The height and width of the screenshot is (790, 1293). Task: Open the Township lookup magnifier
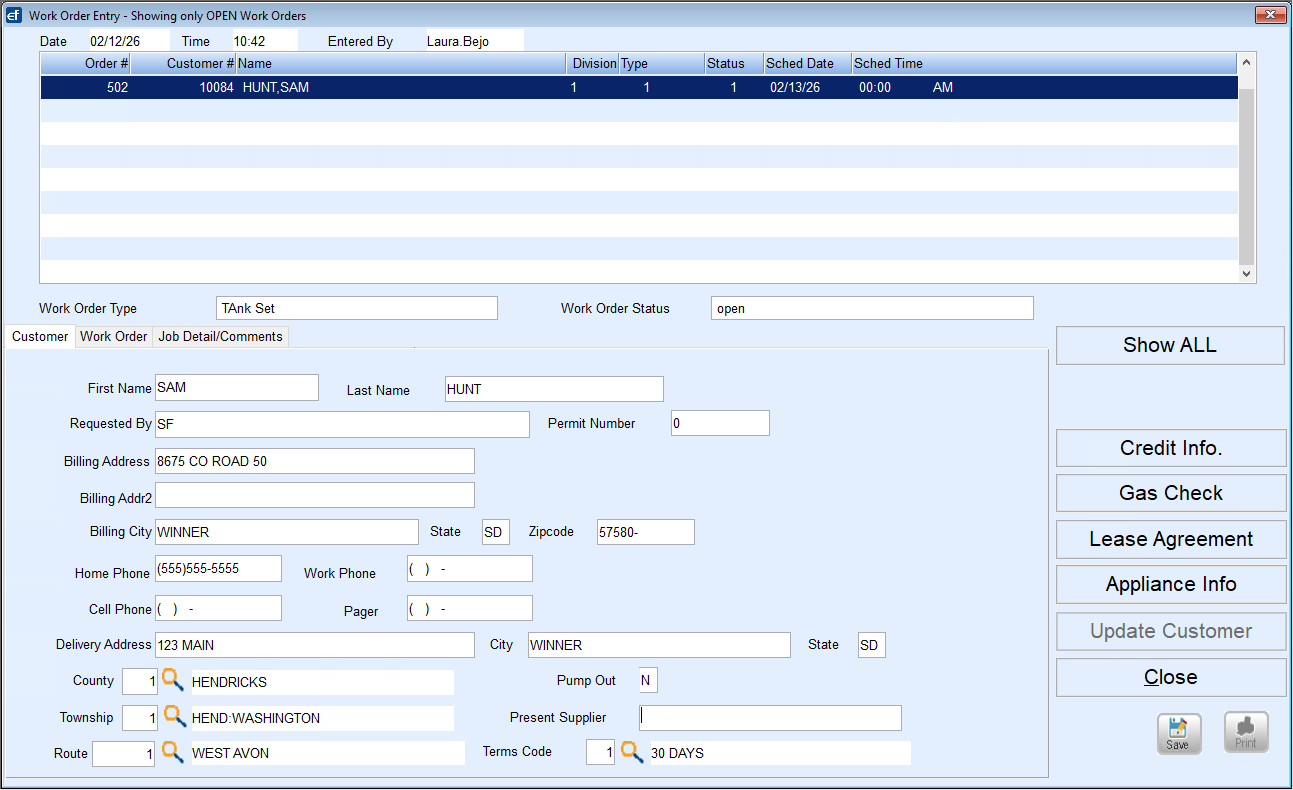tap(174, 717)
